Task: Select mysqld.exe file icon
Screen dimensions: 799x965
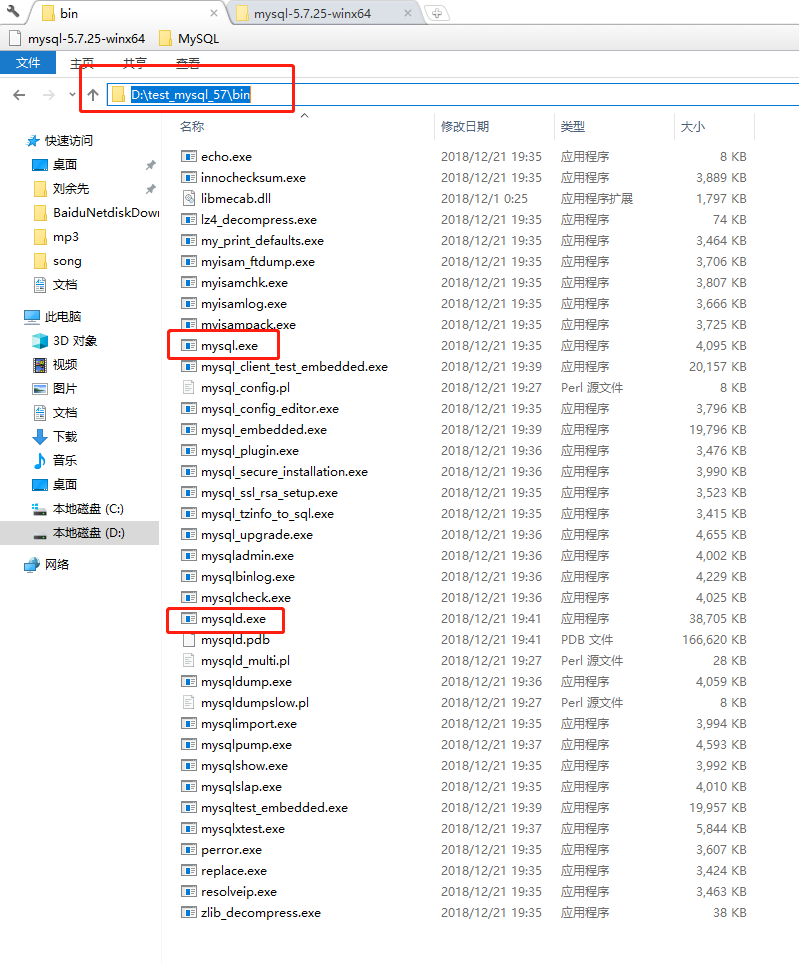Action: [188, 619]
